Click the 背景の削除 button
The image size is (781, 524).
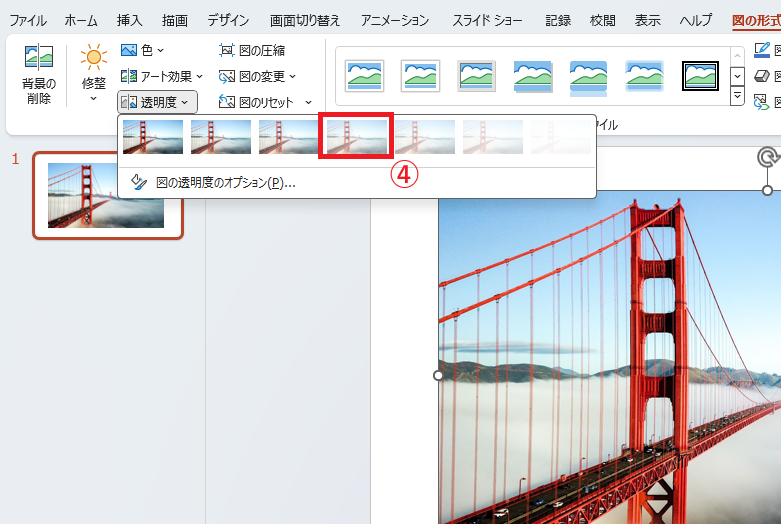pyautogui.click(x=39, y=74)
